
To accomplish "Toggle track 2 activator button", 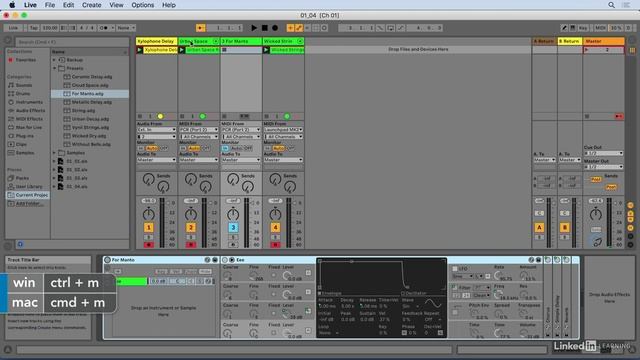I will coord(191,227).
